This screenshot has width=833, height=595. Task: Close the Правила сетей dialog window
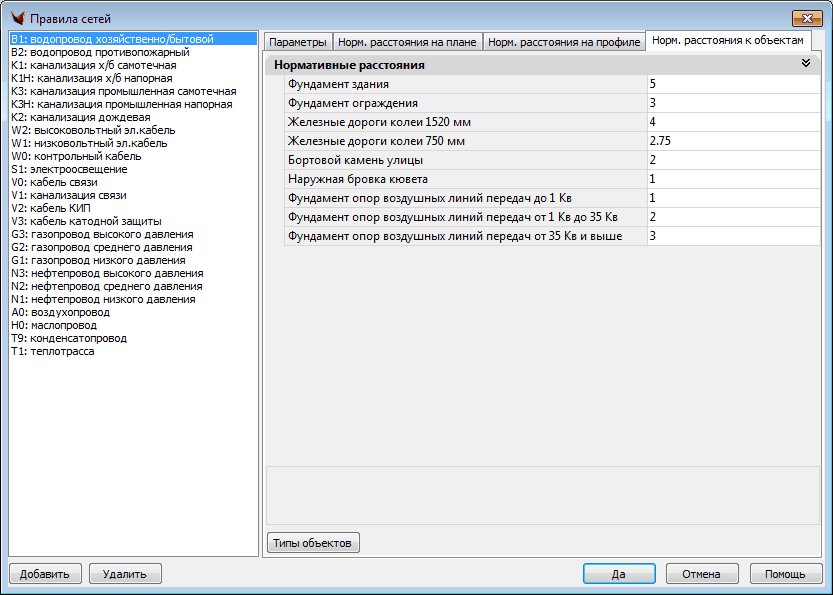(x=806, y=18)
